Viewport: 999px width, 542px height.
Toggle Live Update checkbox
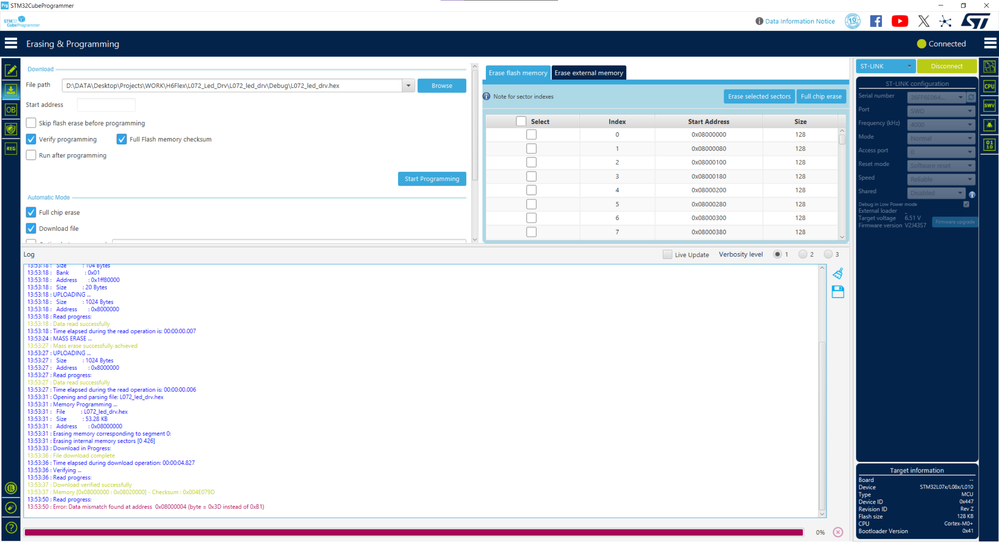667,254
